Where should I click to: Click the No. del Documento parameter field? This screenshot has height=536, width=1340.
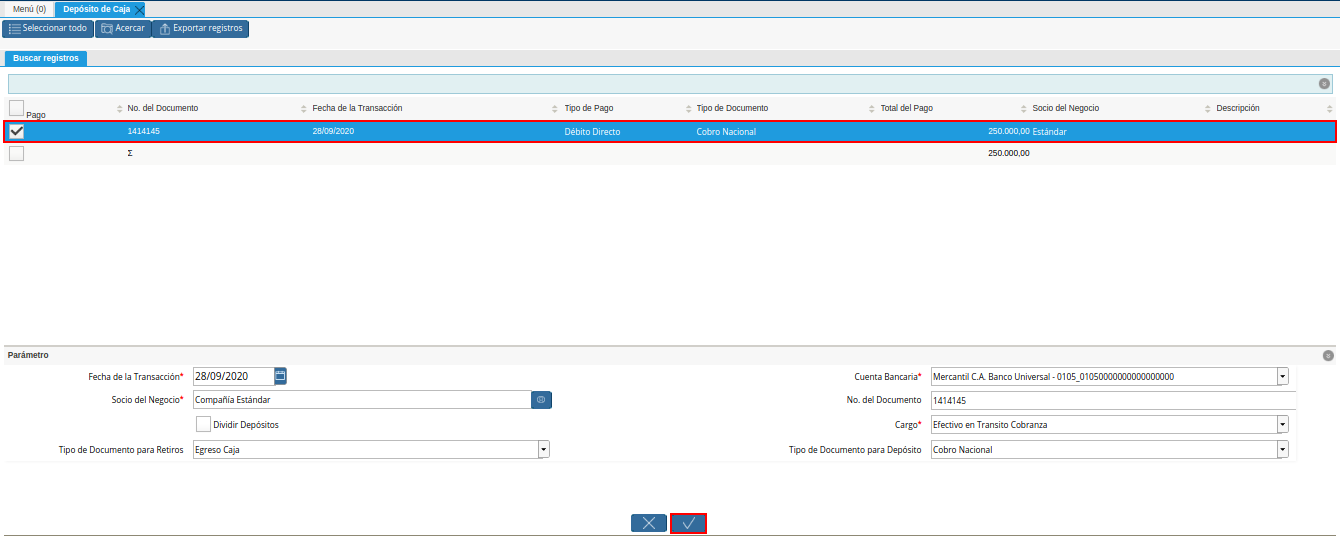tap(1113, 400)
